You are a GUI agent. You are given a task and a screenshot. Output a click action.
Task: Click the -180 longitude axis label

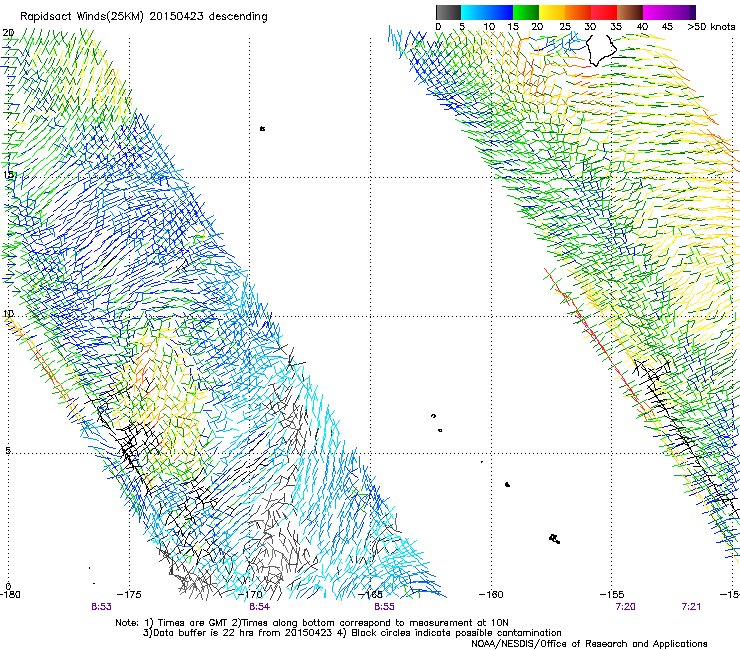10,594
